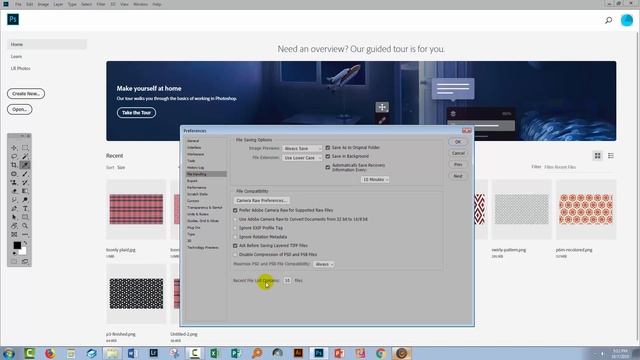
Task: Select Transparency & Gamut preferences category
Action: point(204,207)
